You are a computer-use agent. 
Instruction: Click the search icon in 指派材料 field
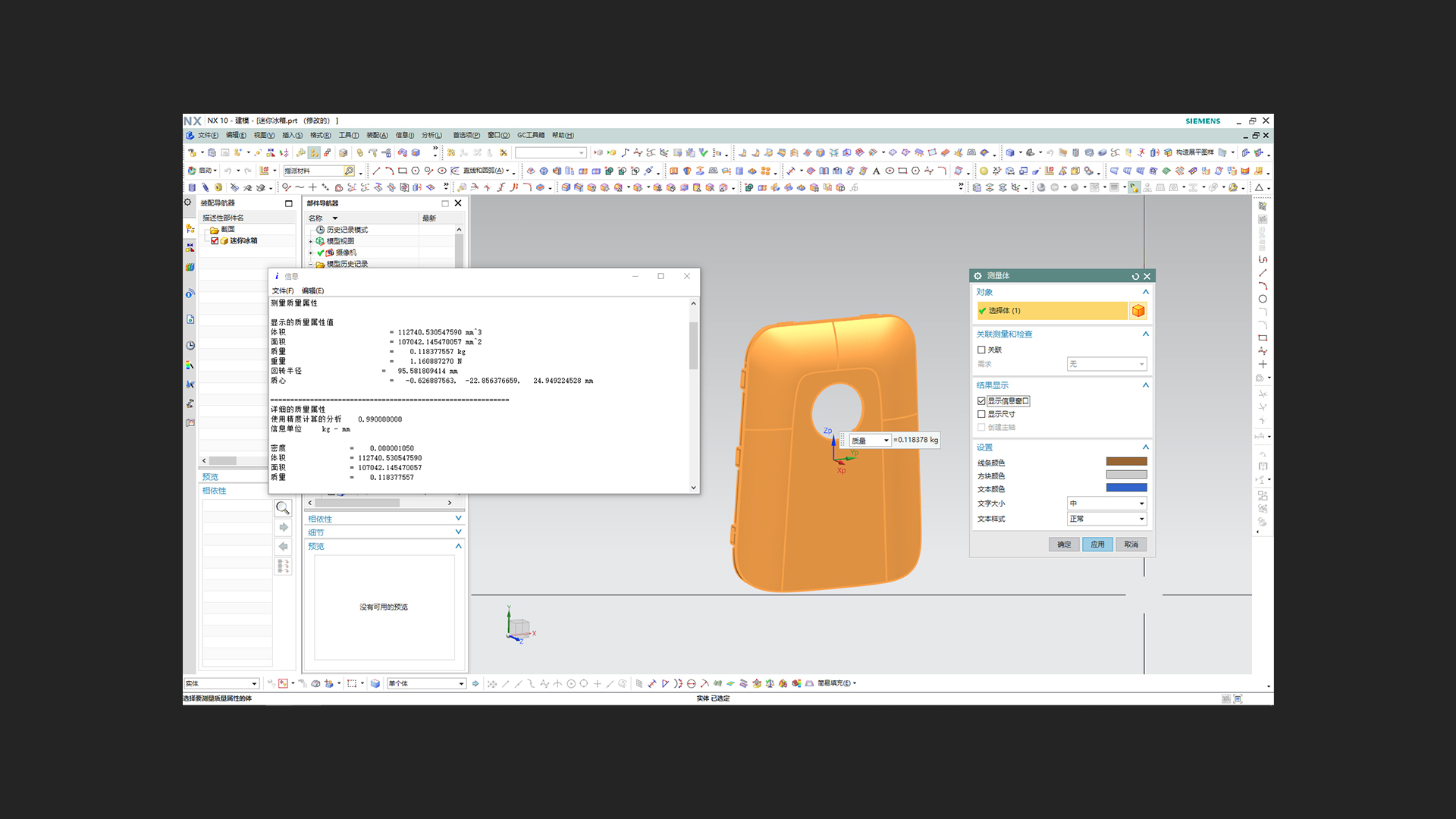pos(349,171)
